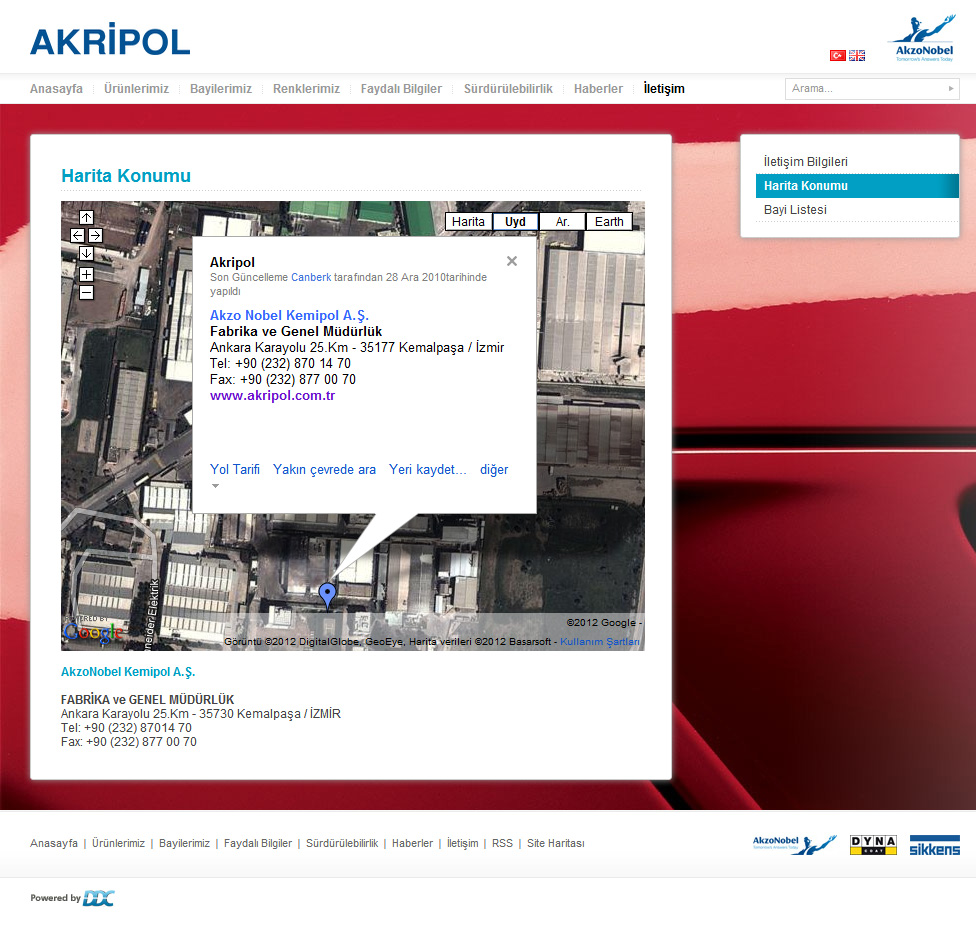Click the Tel: +90 (232) 87014 70 line

tap(126, 728)
